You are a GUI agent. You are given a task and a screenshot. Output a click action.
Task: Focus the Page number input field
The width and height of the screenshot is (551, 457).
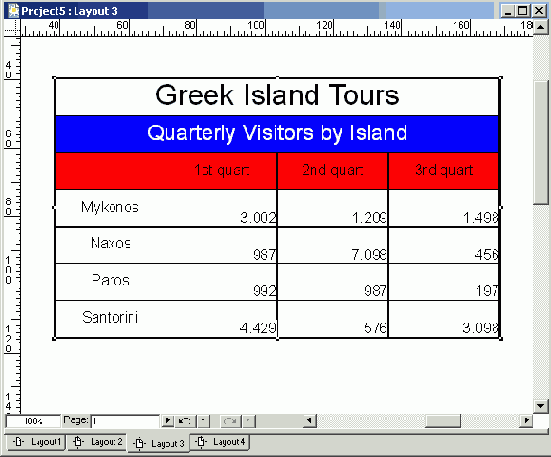(x=125, y=421)
